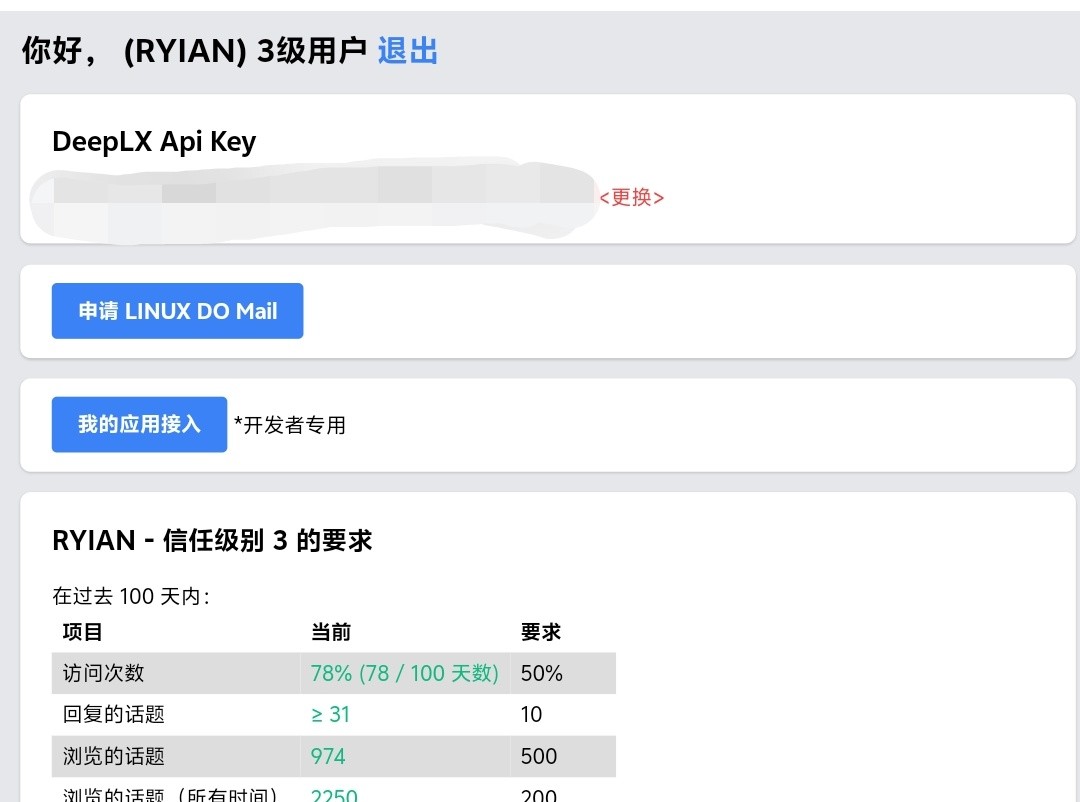
Task: Click the 974 current value
Action: [x=328, y=757]
